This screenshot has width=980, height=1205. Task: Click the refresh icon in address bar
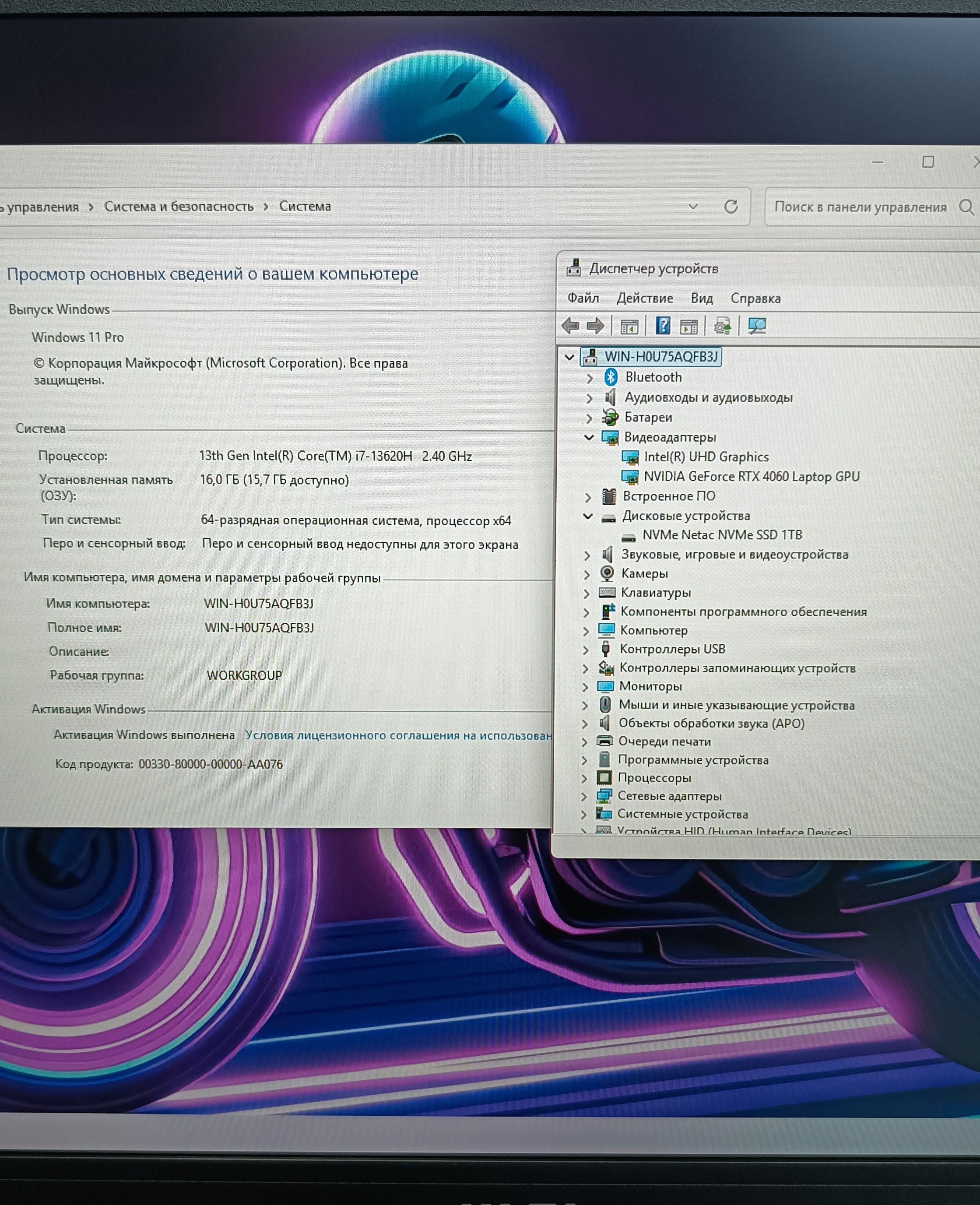(x=731, y=207)
